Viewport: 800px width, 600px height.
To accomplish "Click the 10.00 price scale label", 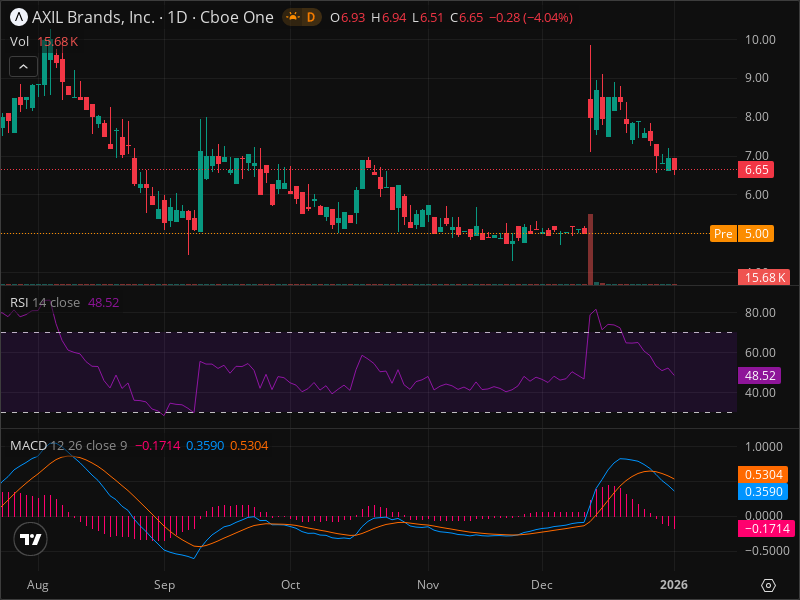I will (760, 40).
